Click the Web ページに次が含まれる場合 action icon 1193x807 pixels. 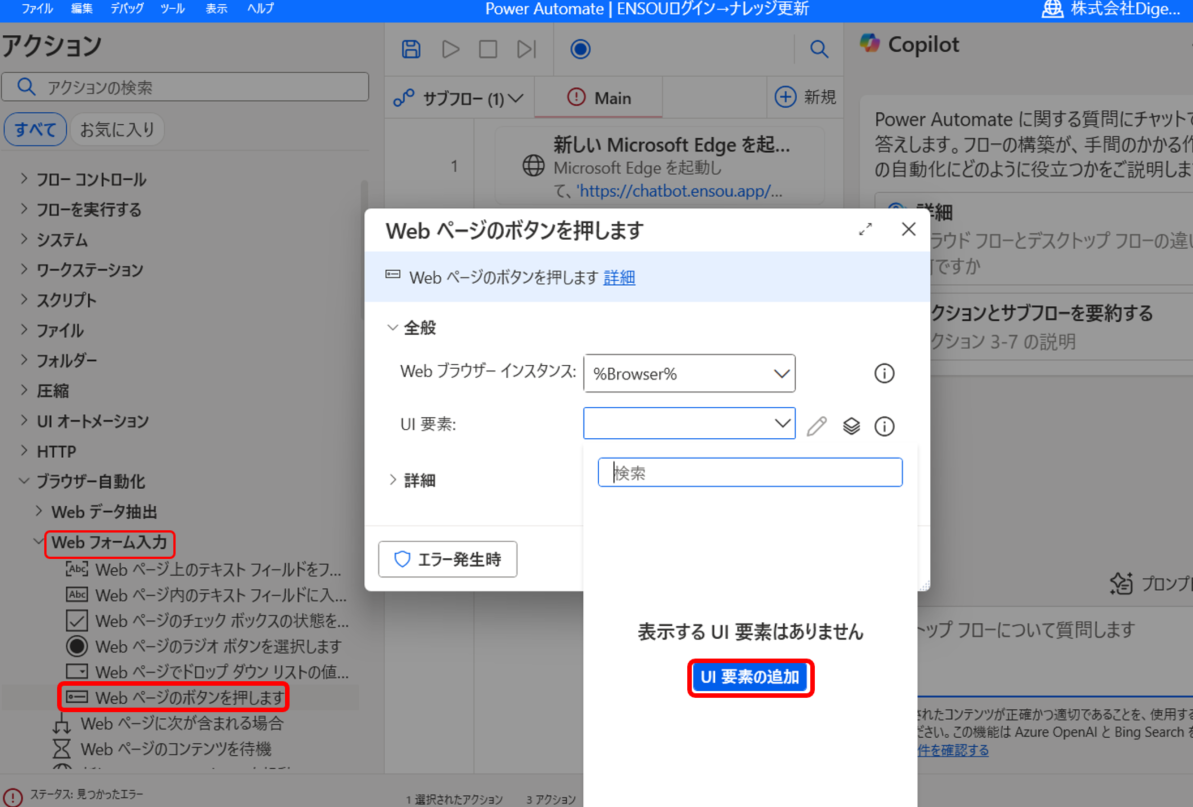coord(62,723)
